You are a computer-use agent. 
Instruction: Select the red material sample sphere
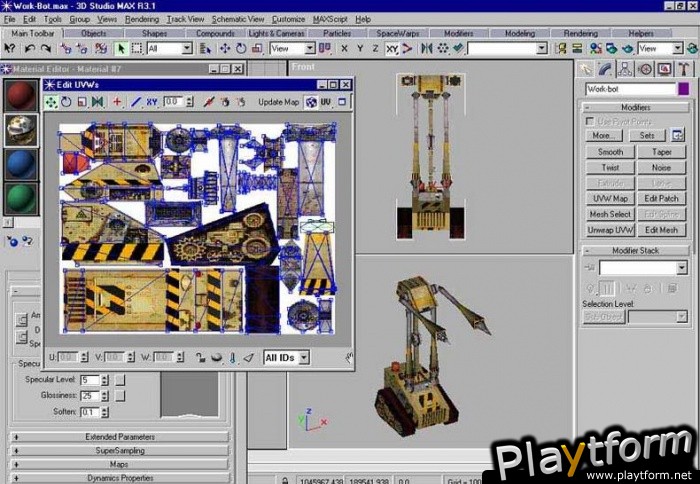(21, 96)
